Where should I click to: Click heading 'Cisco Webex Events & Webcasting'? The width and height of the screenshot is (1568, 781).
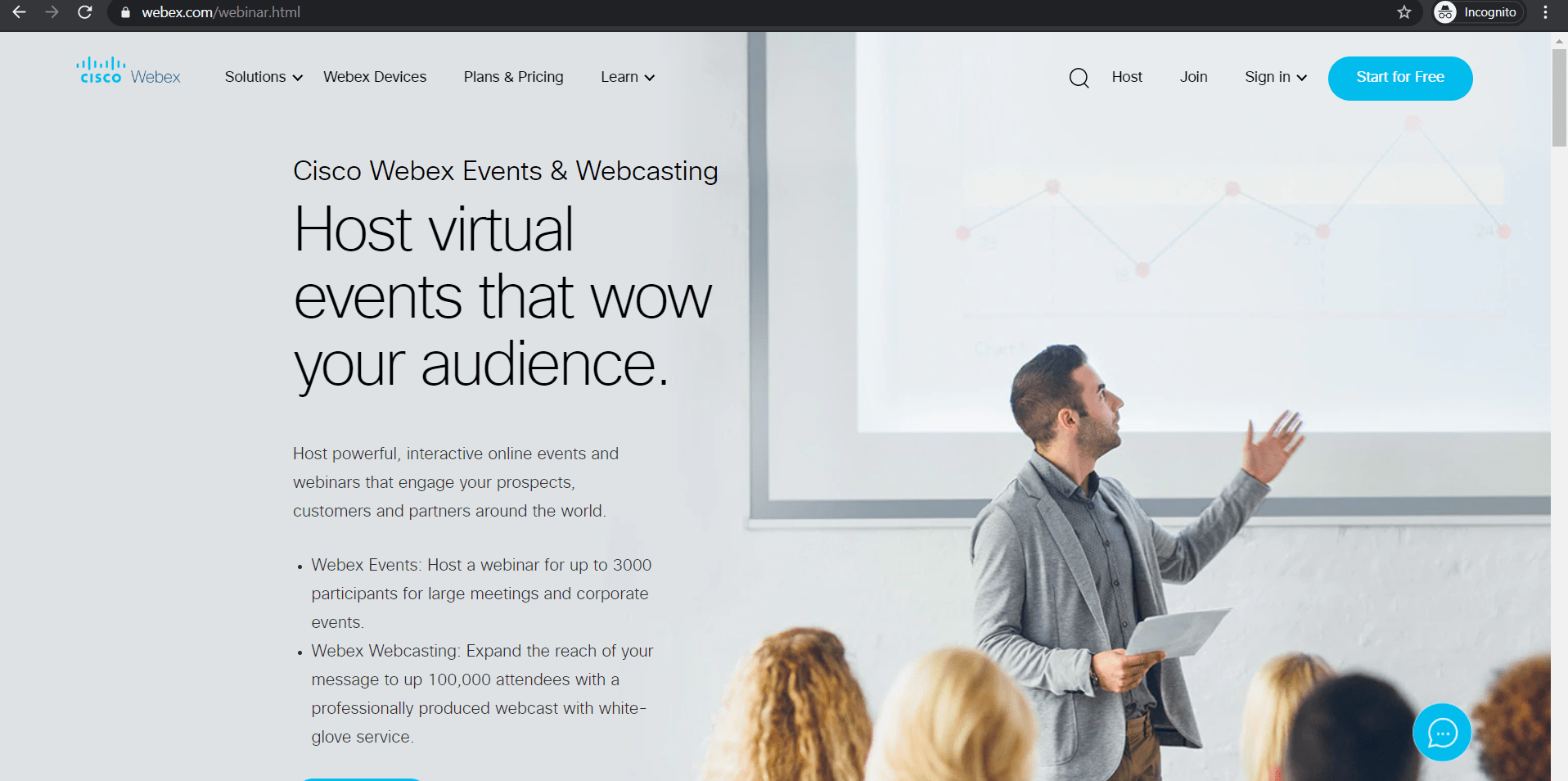[x=506, y=171]
